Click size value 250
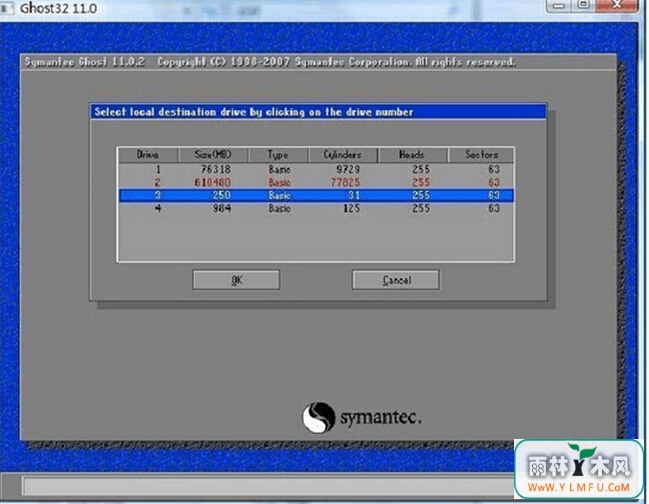The width and height of the screenshot is (649, 504). 221,195
